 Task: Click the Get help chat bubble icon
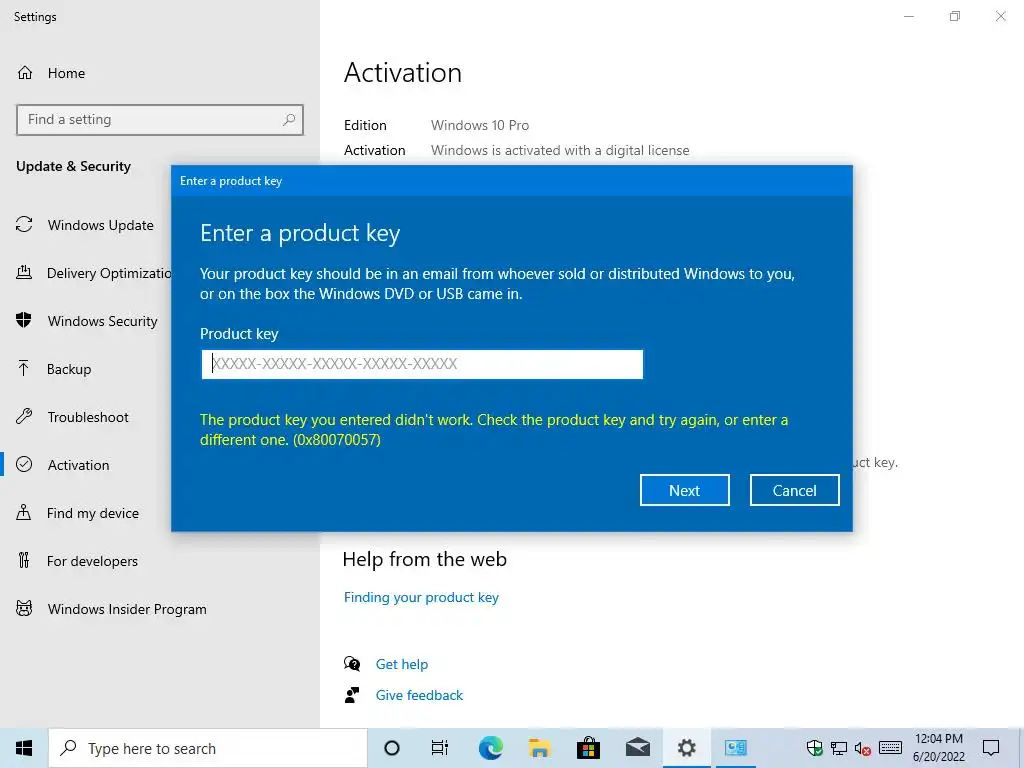[x=352, y=664]
